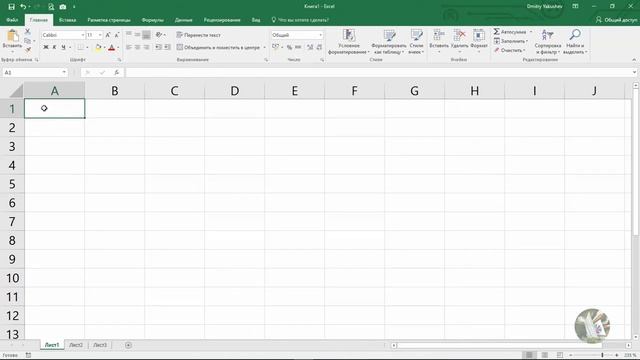This screenshot has width=640, height=360.
Task: Click Объединить и поместить в центре
Action: tap(218, 47)
